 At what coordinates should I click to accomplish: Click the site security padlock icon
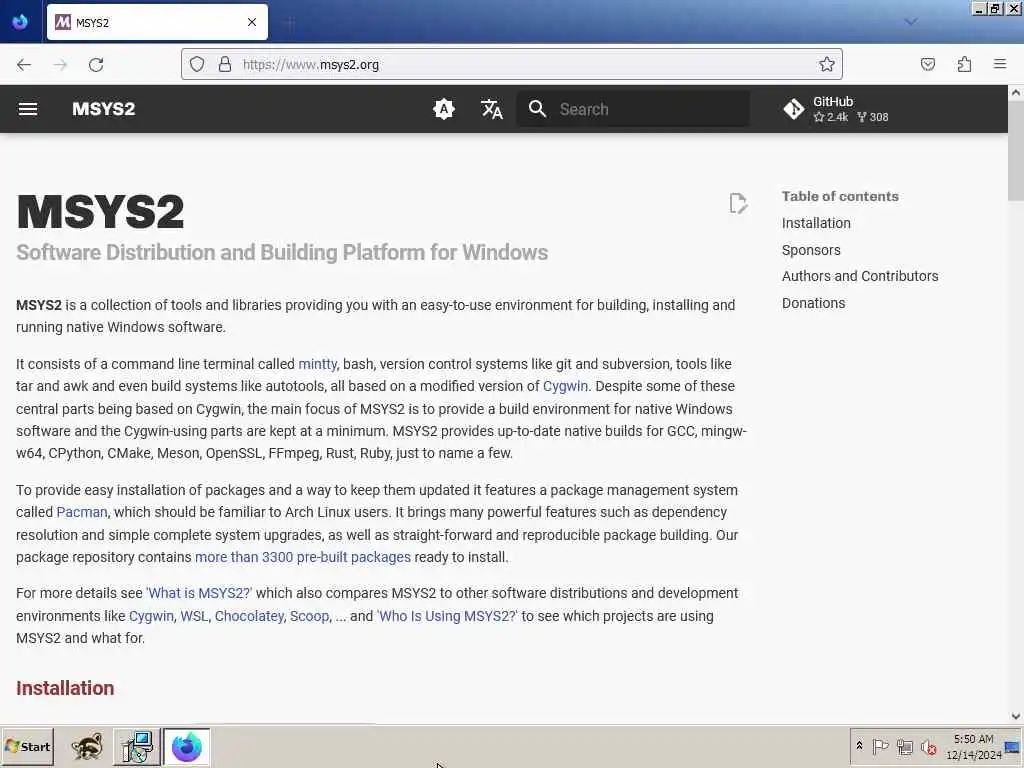[x=225, y=64]
